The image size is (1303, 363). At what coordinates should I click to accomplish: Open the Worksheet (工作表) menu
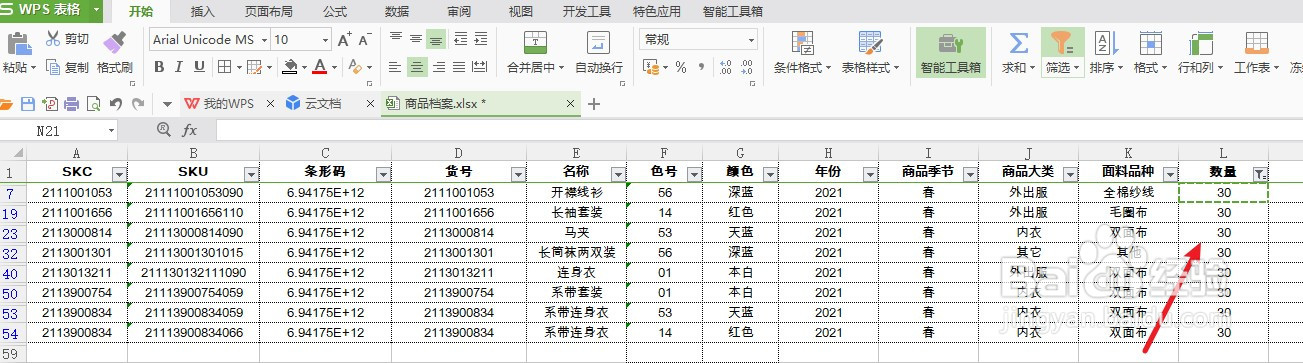coord(1255,53)
